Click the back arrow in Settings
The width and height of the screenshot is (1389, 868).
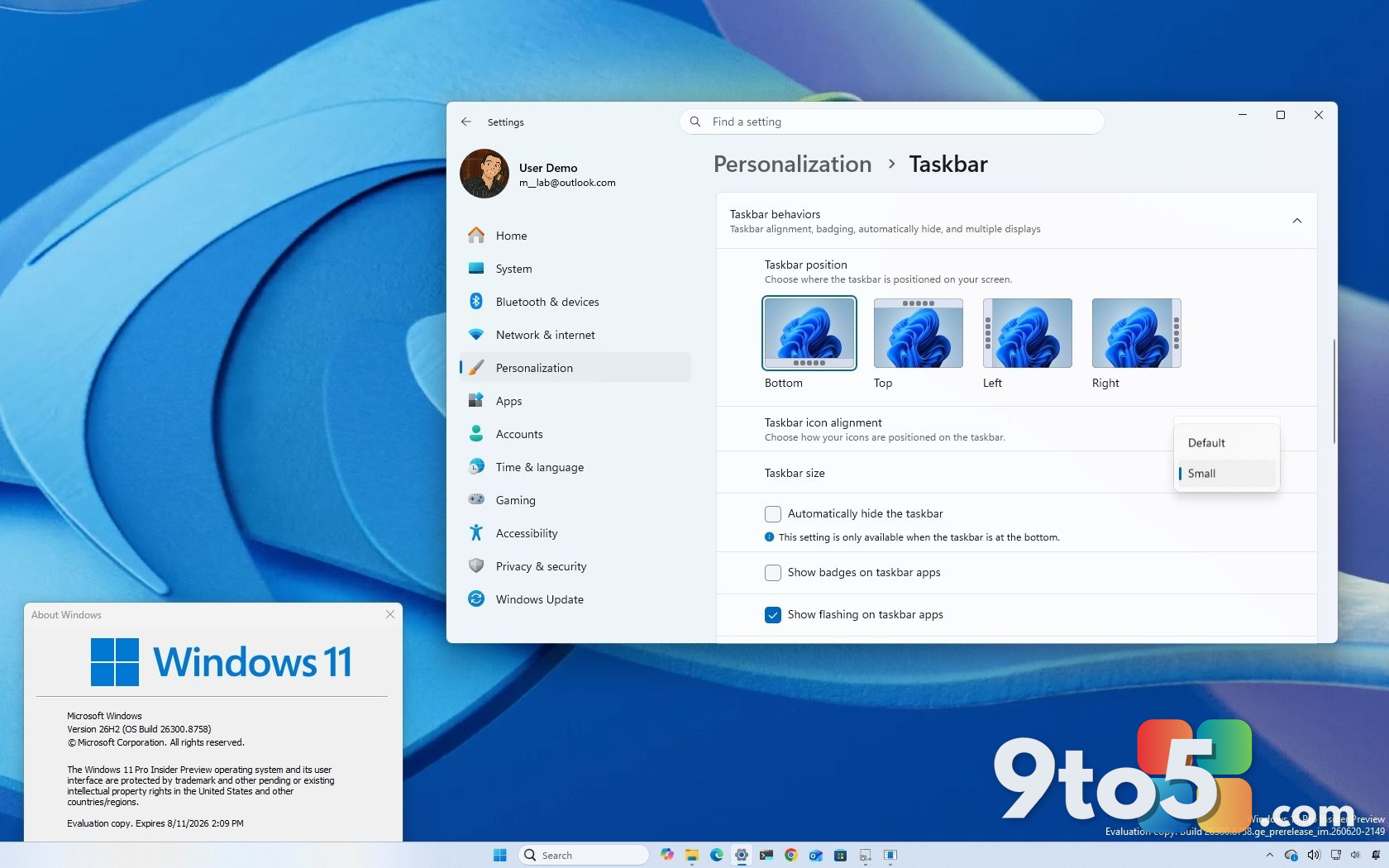[466, 122]
